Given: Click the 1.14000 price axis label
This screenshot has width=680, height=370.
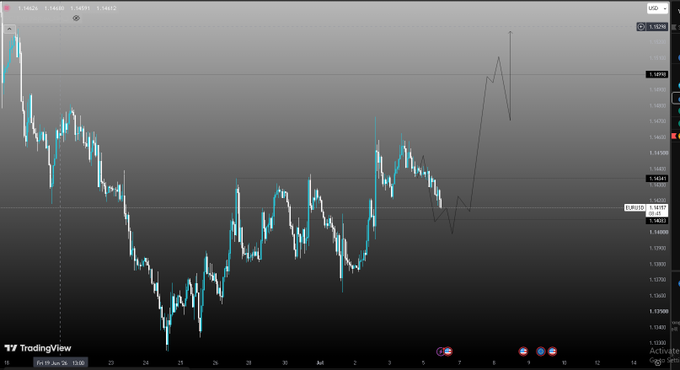Looking at the screenshot, I should 658,232.
